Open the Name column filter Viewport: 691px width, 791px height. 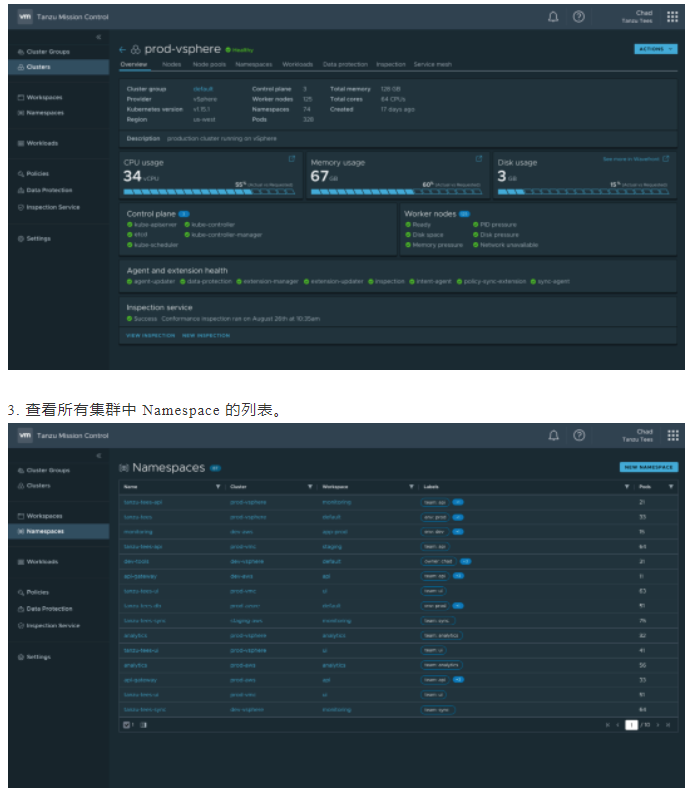click(x=218, y=487)
